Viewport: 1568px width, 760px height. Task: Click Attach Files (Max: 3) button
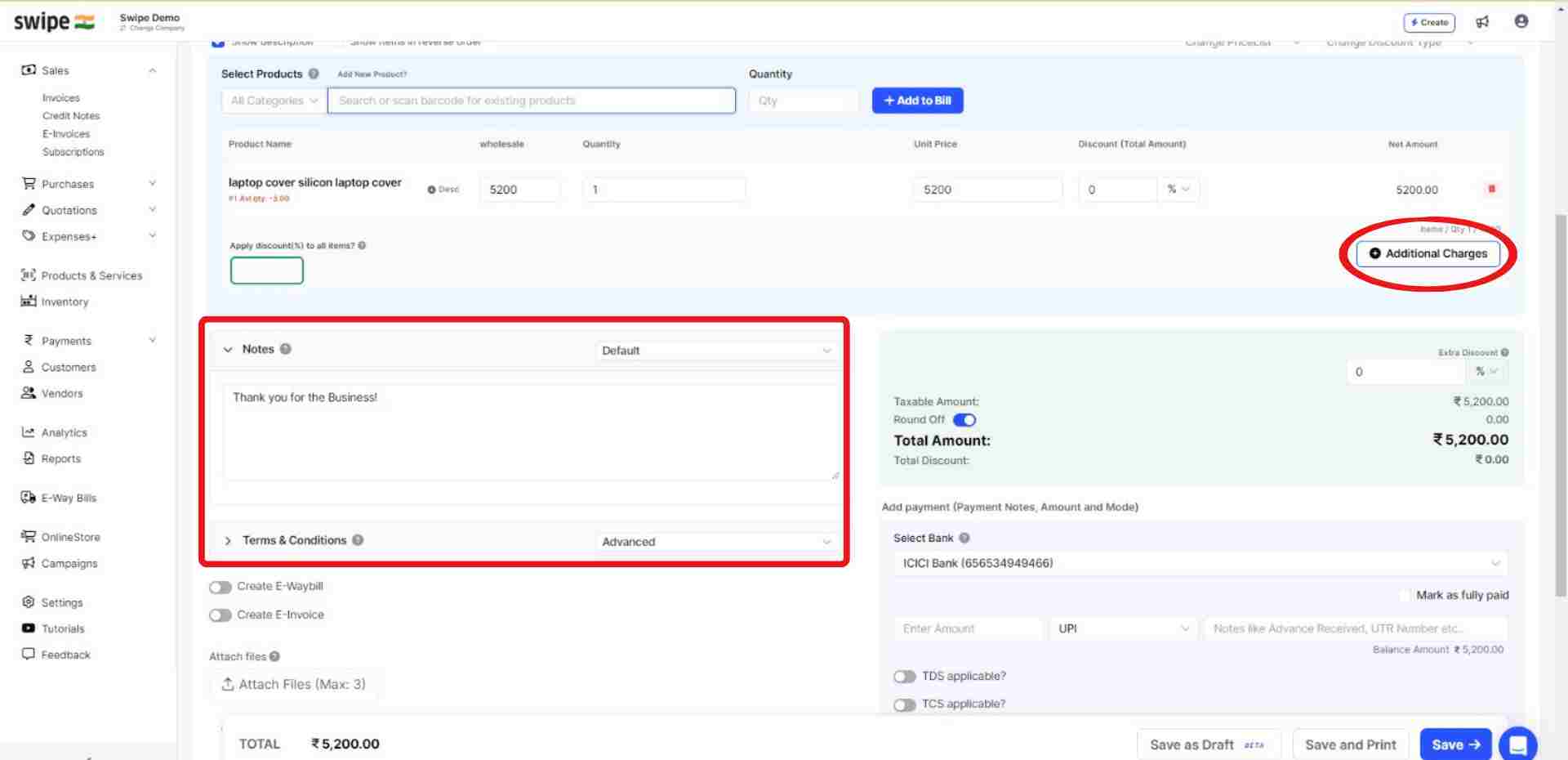(x=294, y=685)
